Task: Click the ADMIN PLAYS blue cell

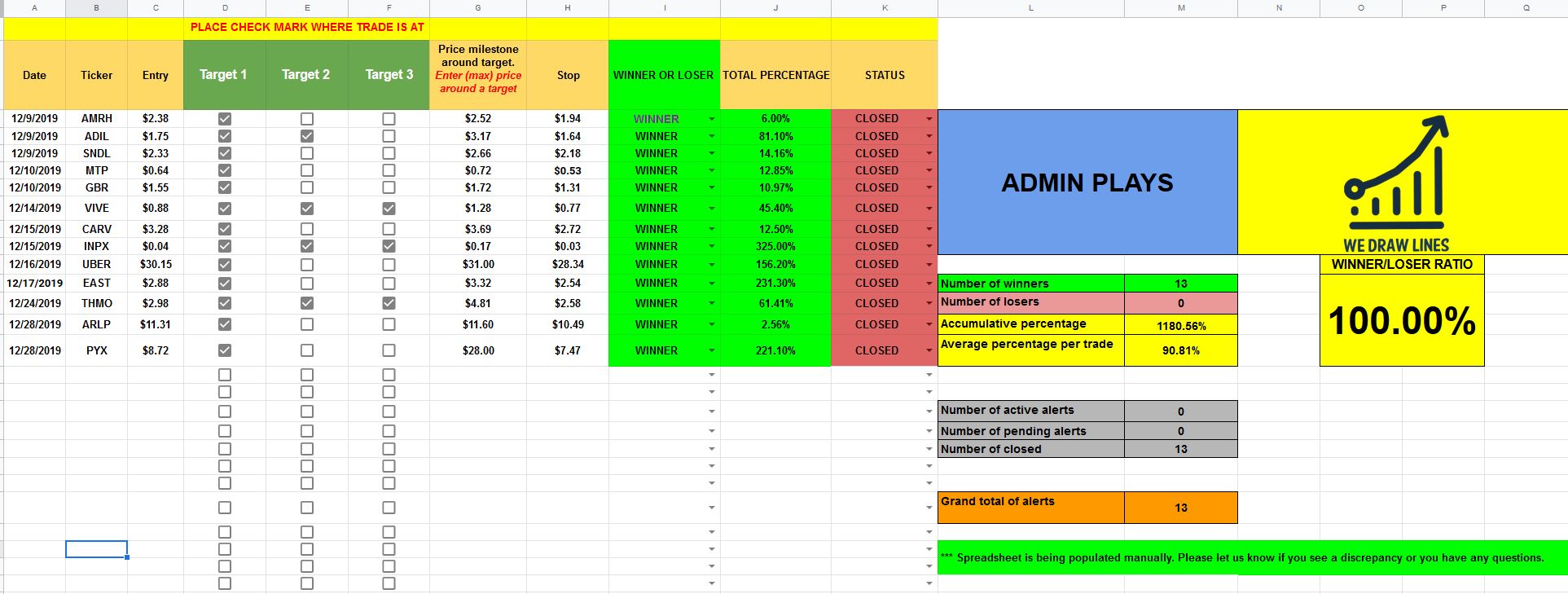Action: (x=1087, y=183)
